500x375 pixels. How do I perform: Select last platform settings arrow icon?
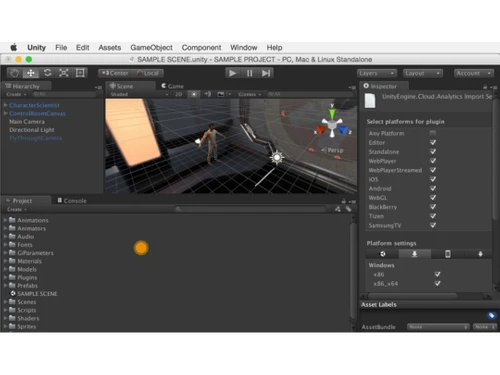pyautogui.click(x=480, y=254)
